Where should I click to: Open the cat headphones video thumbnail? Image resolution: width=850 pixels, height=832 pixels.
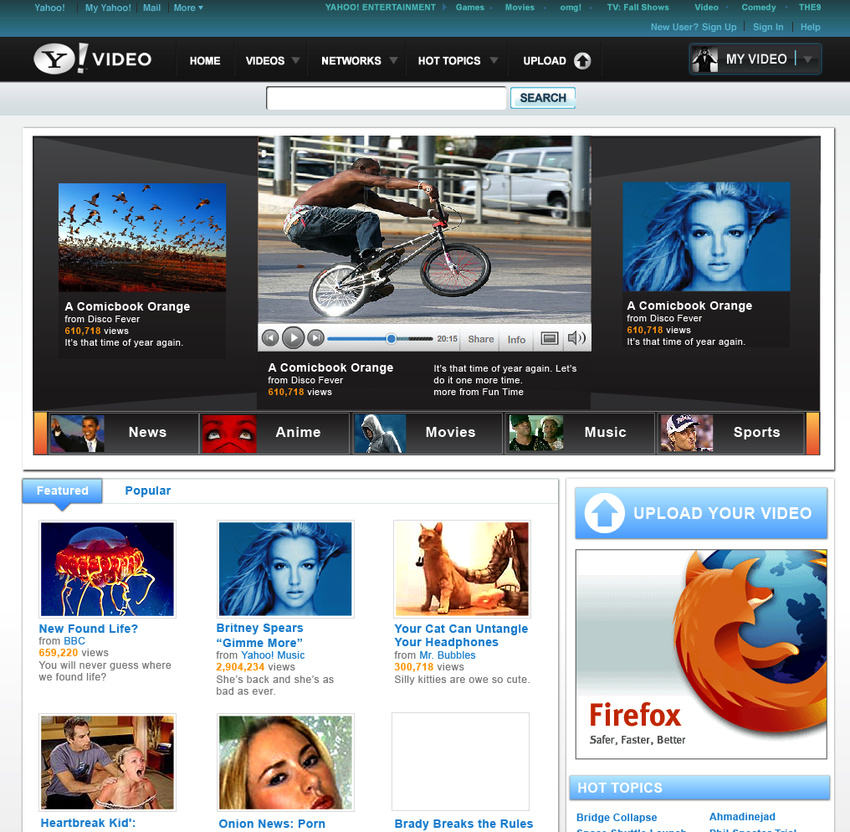[x=462, y=569]
